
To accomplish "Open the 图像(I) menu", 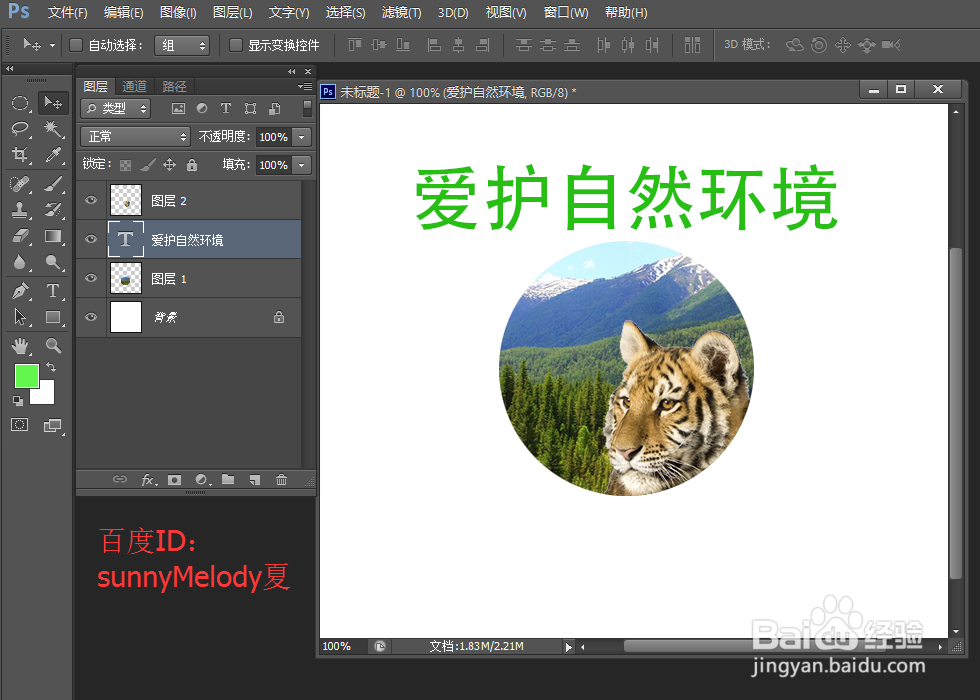I will (178, 12).
